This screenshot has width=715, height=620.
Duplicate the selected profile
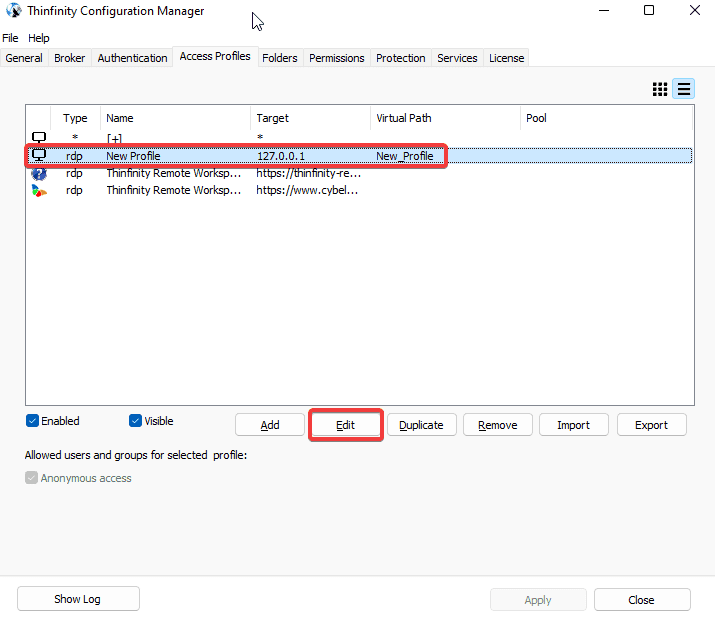[x=421, y=425]
